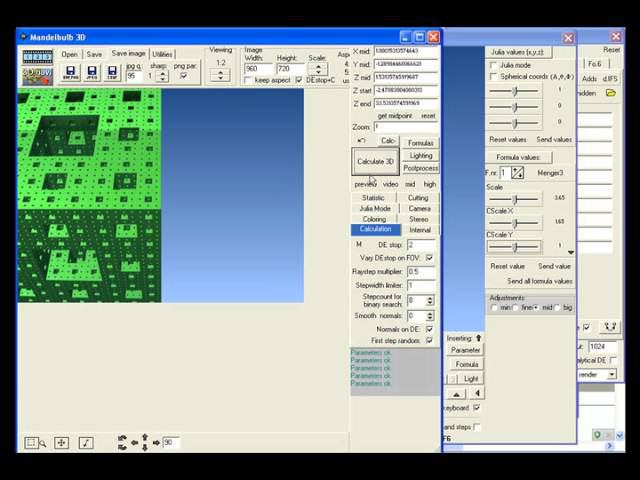The image size is (640, 480).
Task: Open the Cutting tab
Action: 418,198
